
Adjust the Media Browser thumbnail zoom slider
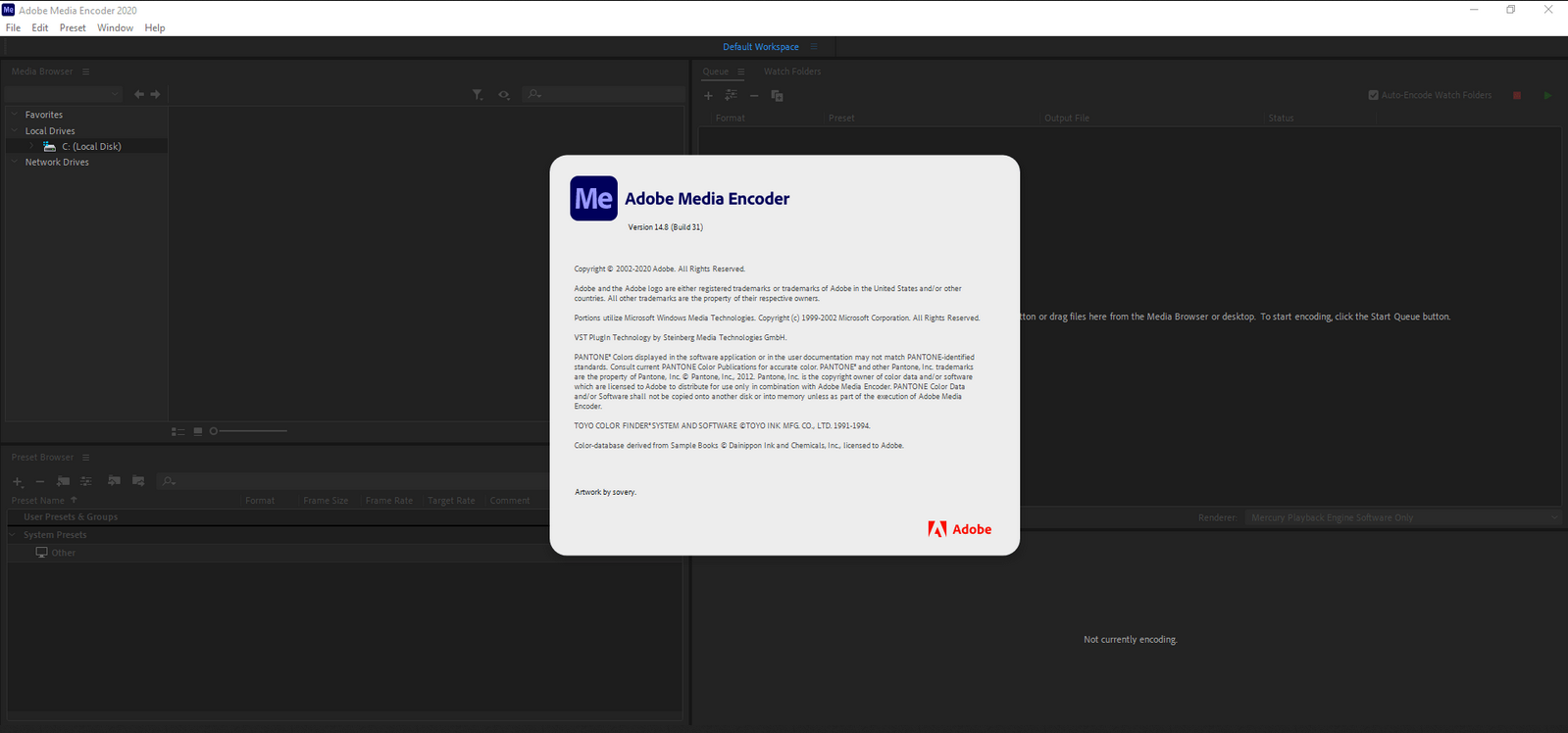click(x=248, y=431)
